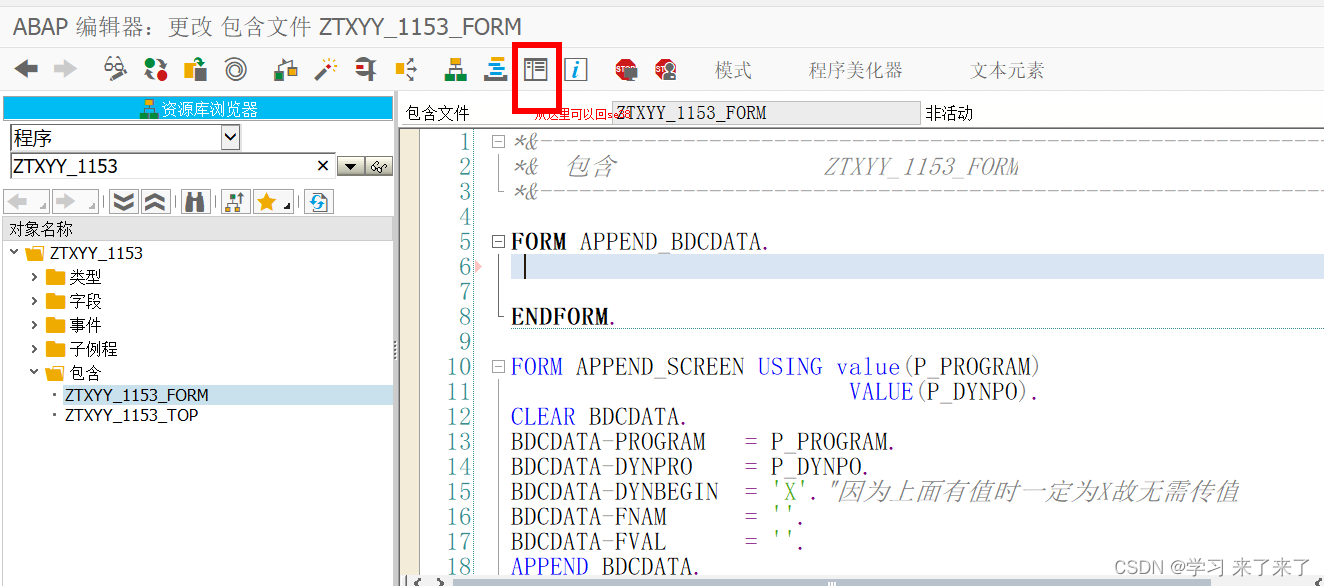Click the favorites star icon
1324x586 pixels.
pos(270,202)
